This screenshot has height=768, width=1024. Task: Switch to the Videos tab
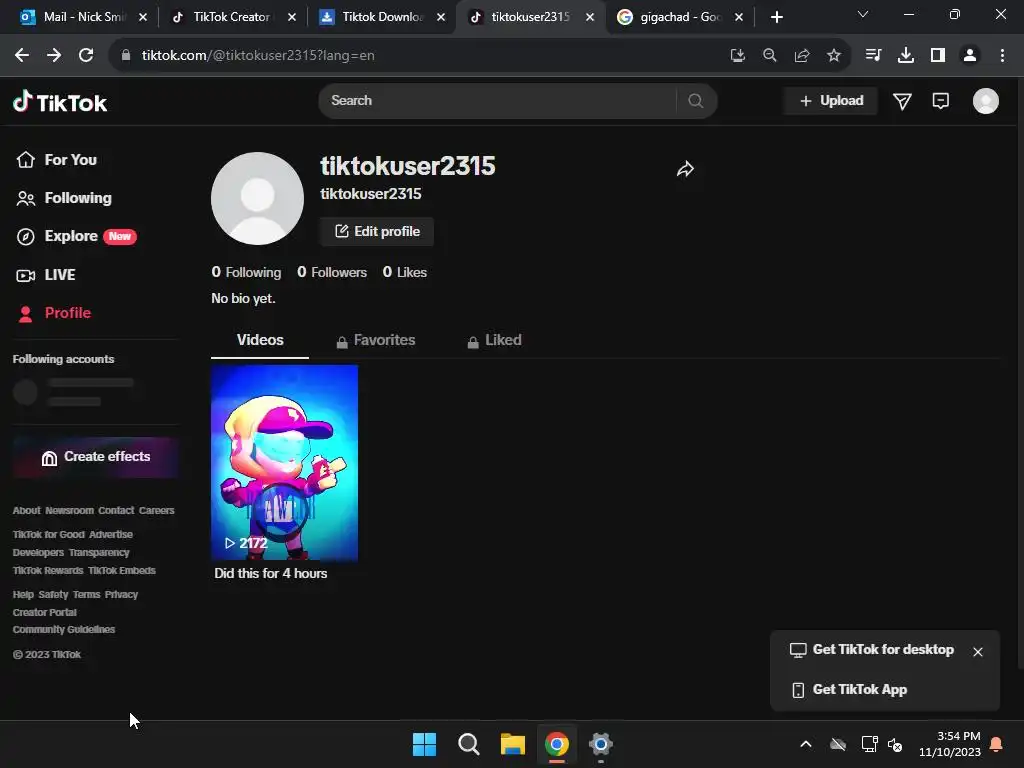(x=260, y=340)
